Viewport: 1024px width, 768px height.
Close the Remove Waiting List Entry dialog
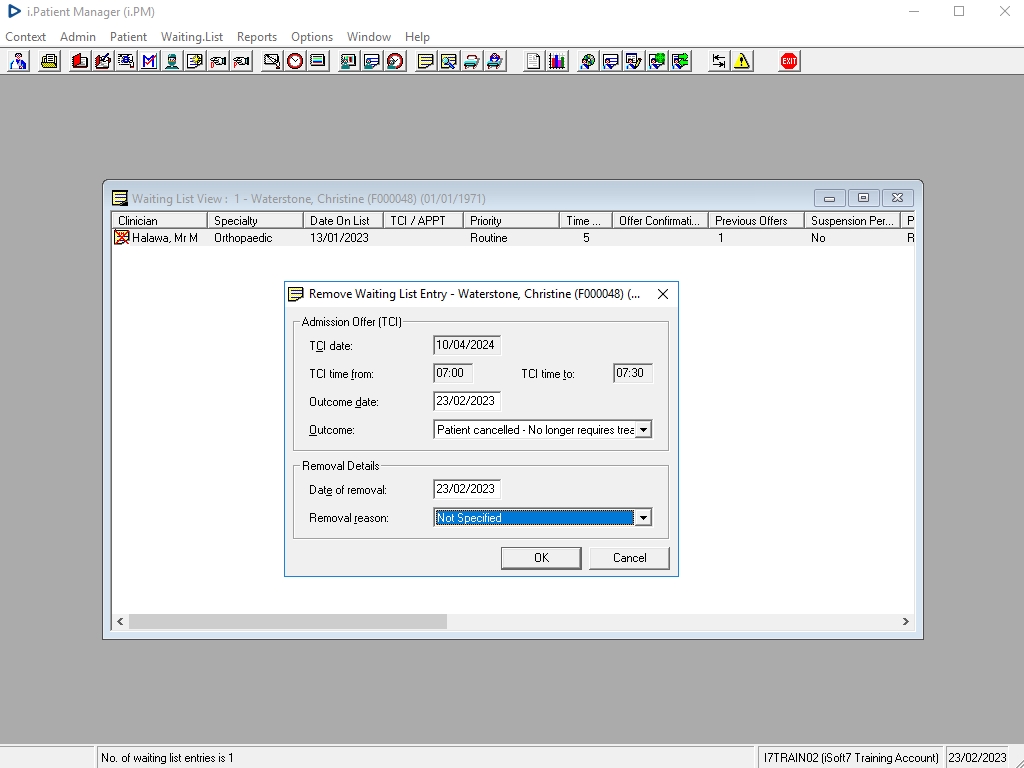coord(663,294)
